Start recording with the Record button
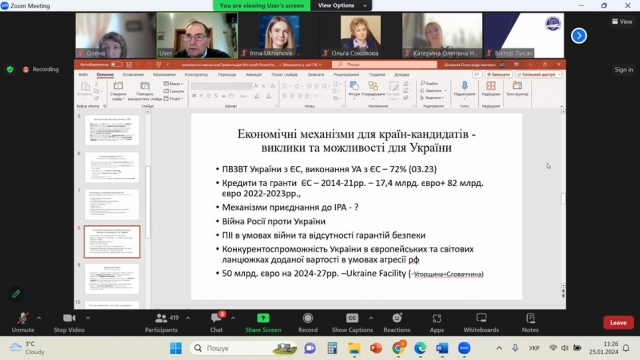This screenshot has width=640, height=360. pyautogui.click(x=308, y=322)
